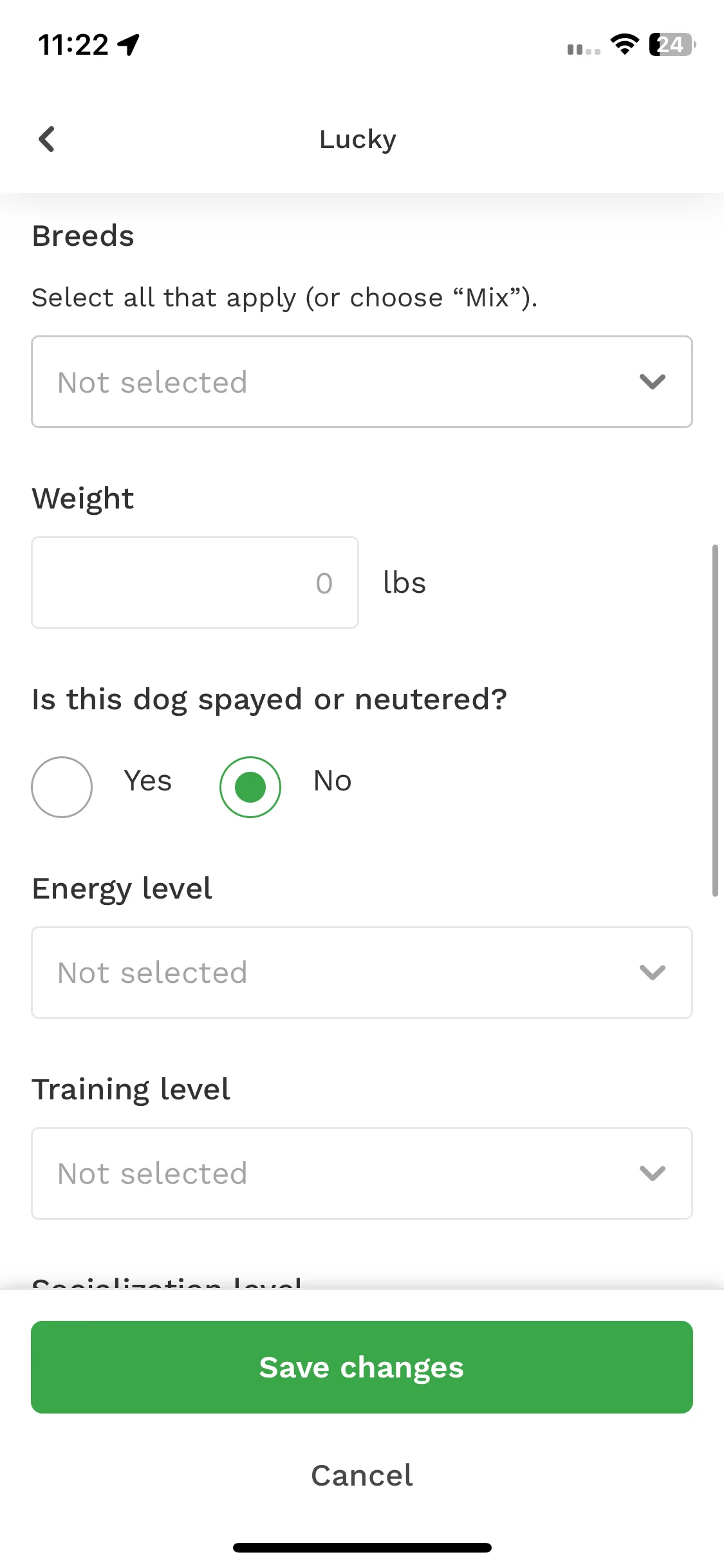Tap the Training level chevron icon
This screenshot has height=1568, width=724.
tap(653, 1173)
